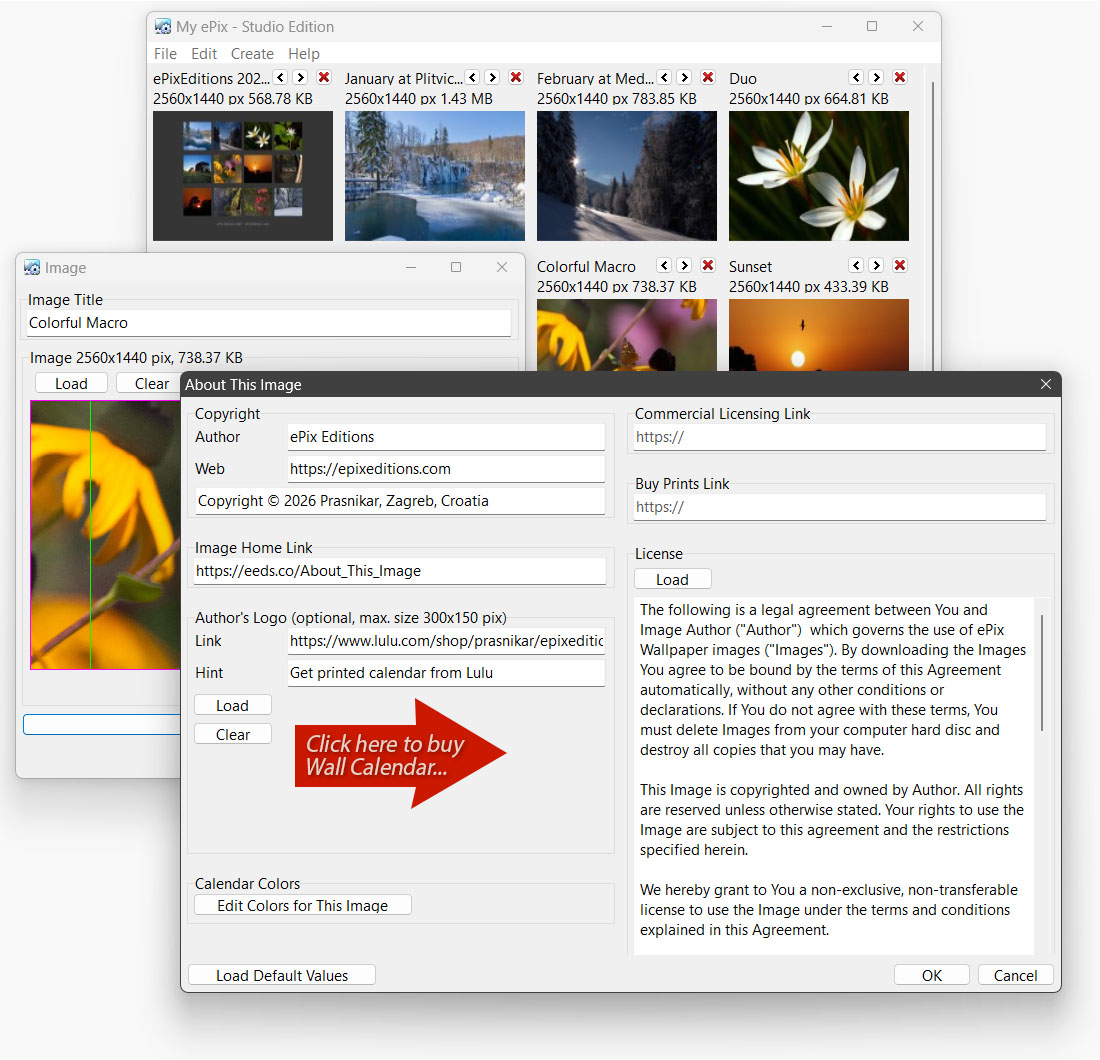This screenshot has height=1060, width=1100.
Task: Move January at Plitvice image left
Action: coord(472,77)
